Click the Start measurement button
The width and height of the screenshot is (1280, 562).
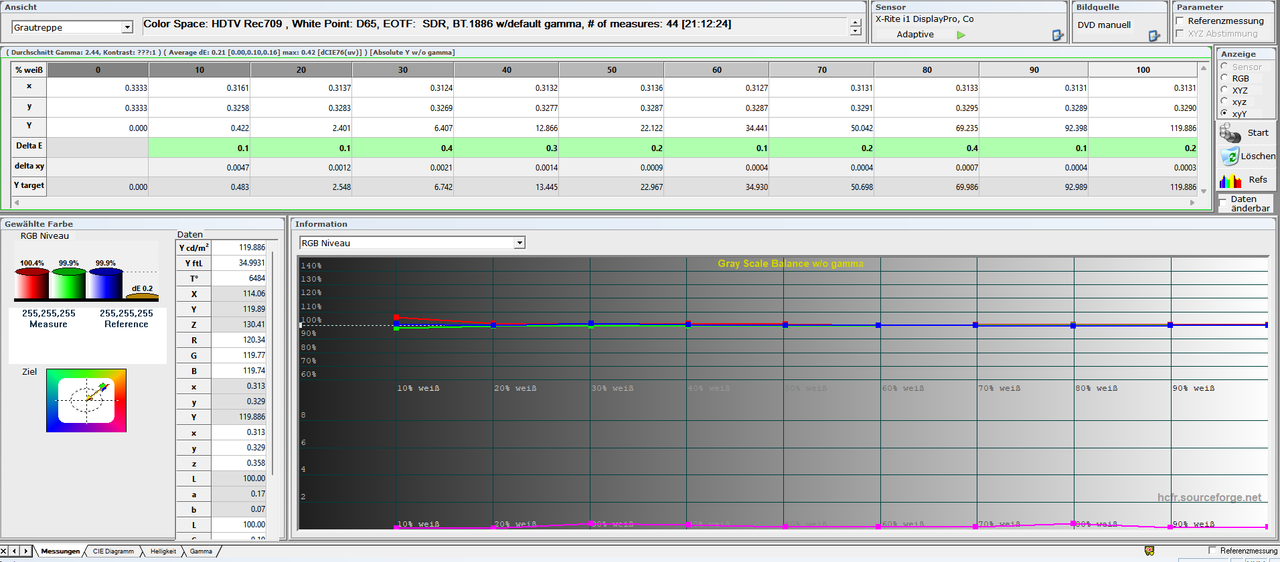(x=1246, y=133)
